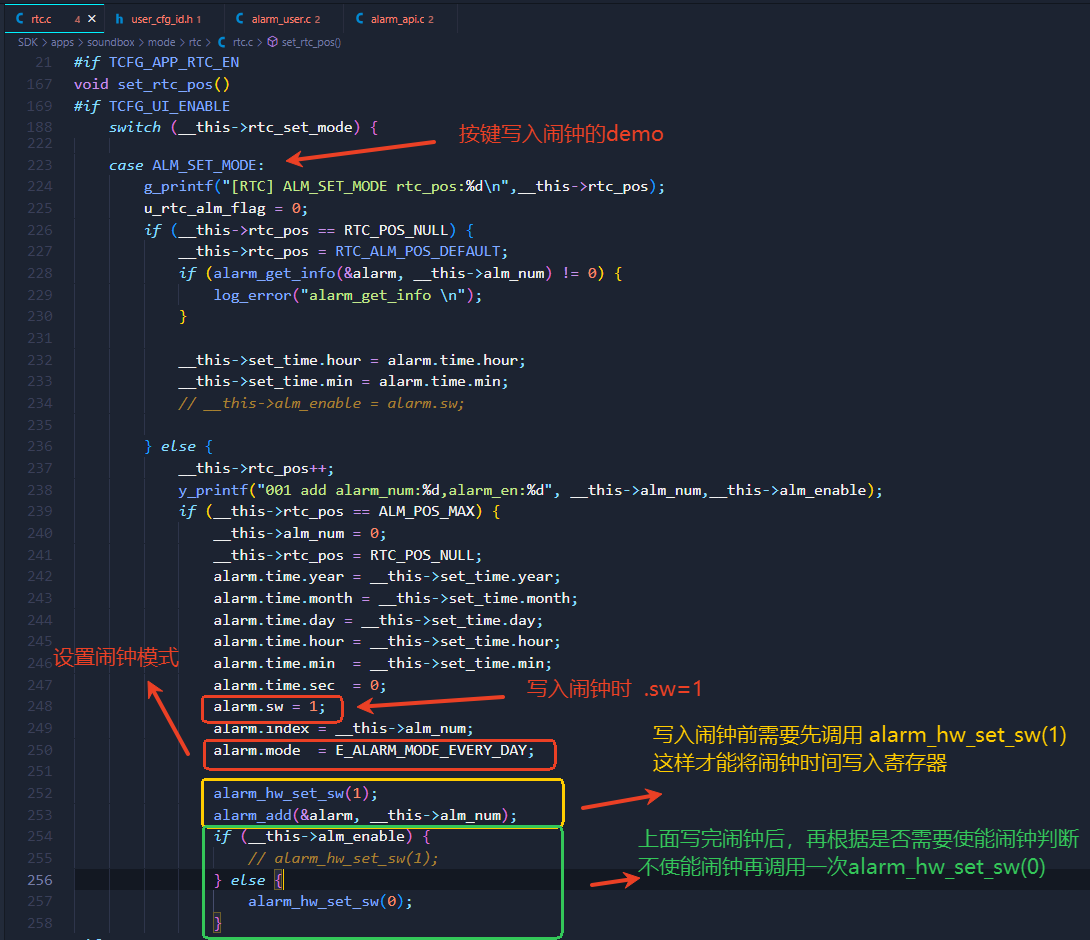Open the alarm_user.c tab
This screenshot has width=1090, height=940.
tap(284, 19)
